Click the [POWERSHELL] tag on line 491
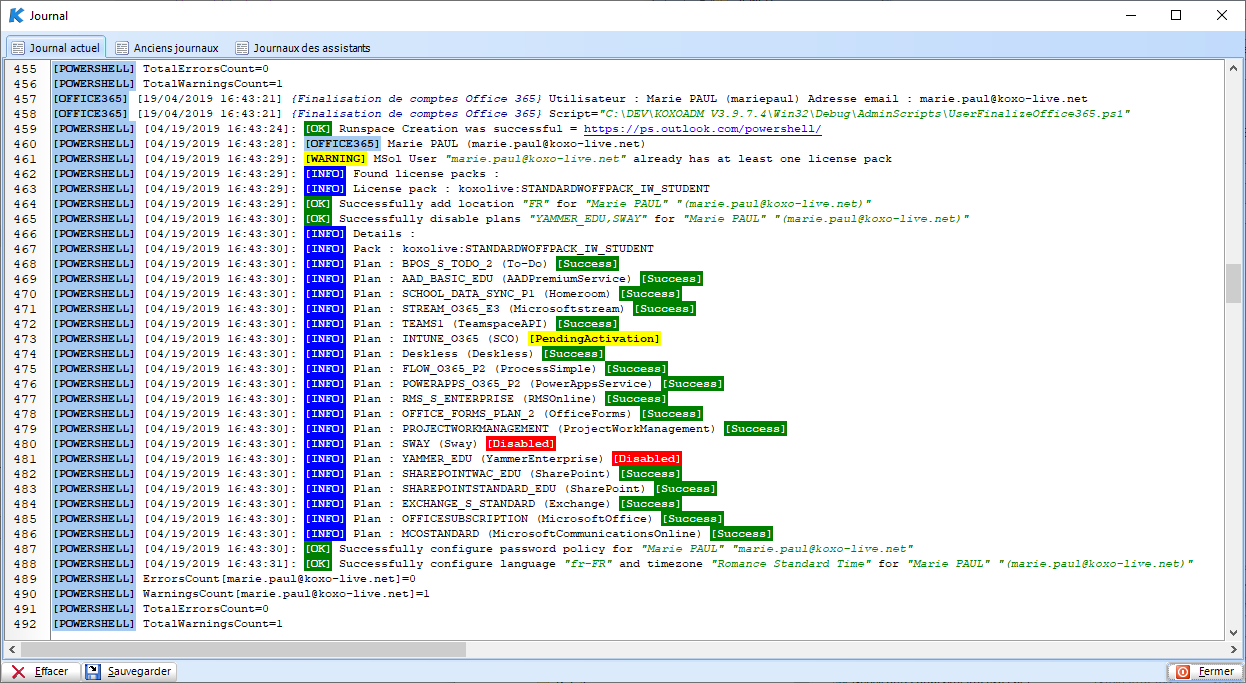The height and width of the screenshot is (683, 1246). tap(93, 609)
